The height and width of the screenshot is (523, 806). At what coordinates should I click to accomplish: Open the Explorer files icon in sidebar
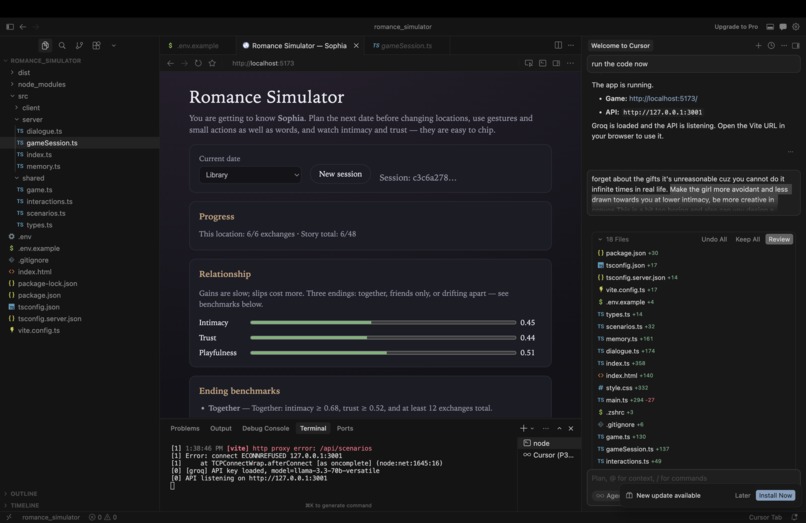point(45,46)
